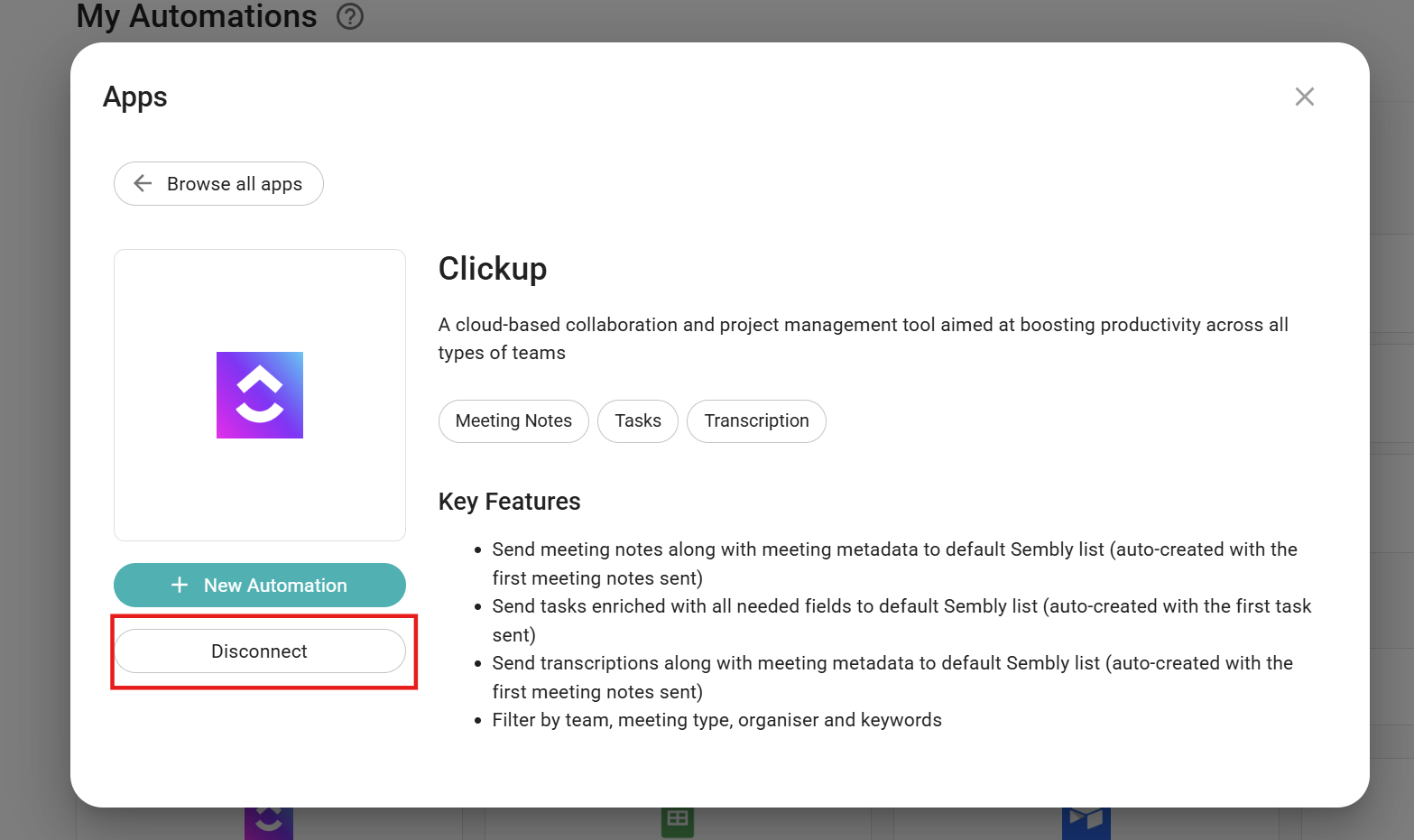
Task: Click the Apps dialog title
Action: tap(135, 97)
